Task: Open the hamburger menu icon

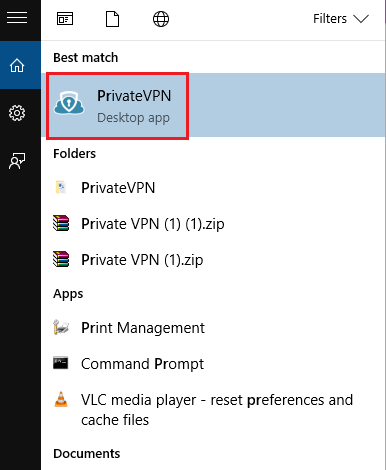Action: click(17, 17)
